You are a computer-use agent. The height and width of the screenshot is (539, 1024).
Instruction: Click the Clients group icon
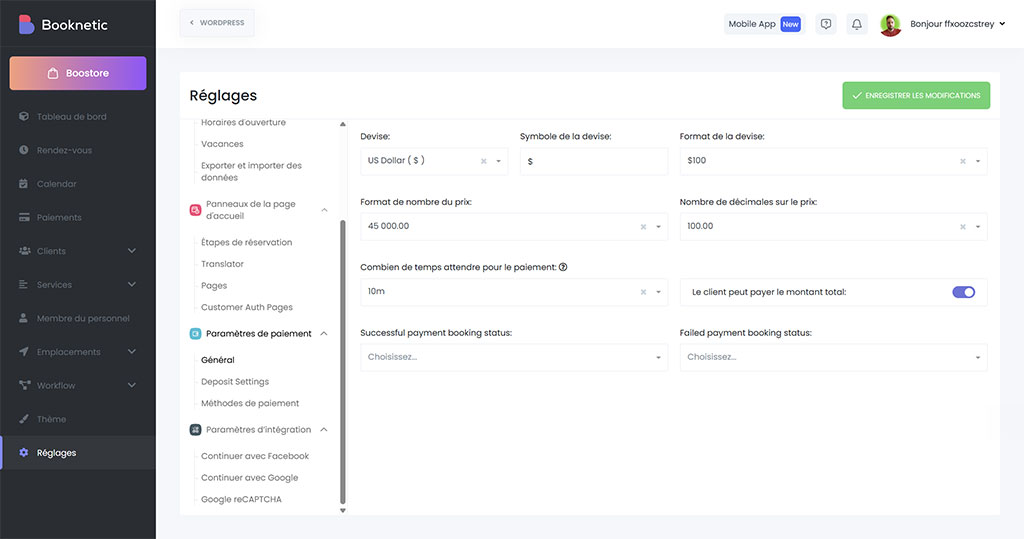pyautogui.click(x=25, y=251)
